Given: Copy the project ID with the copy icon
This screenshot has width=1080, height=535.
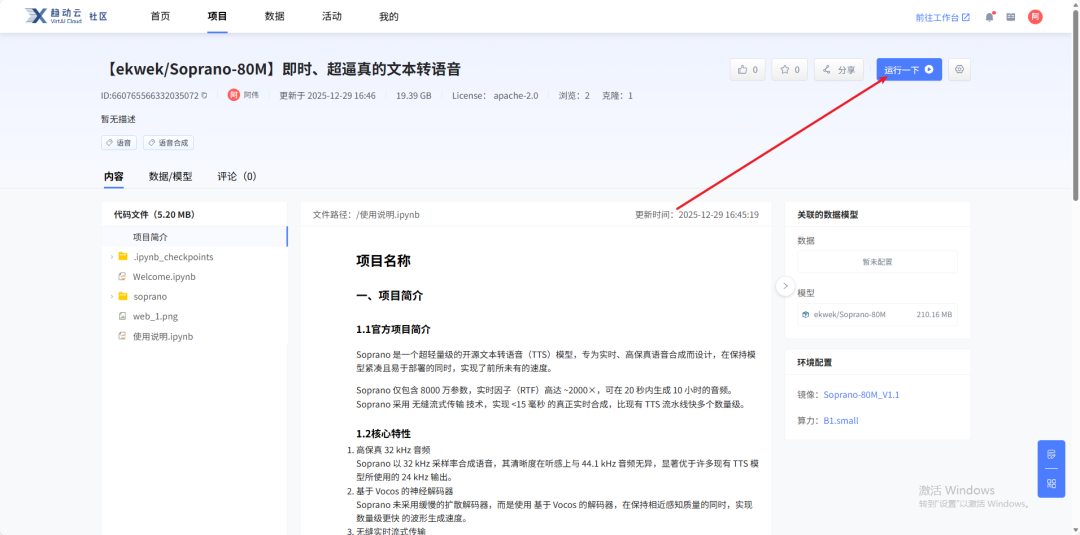Looking at the screenshot, I should [204, 96].
